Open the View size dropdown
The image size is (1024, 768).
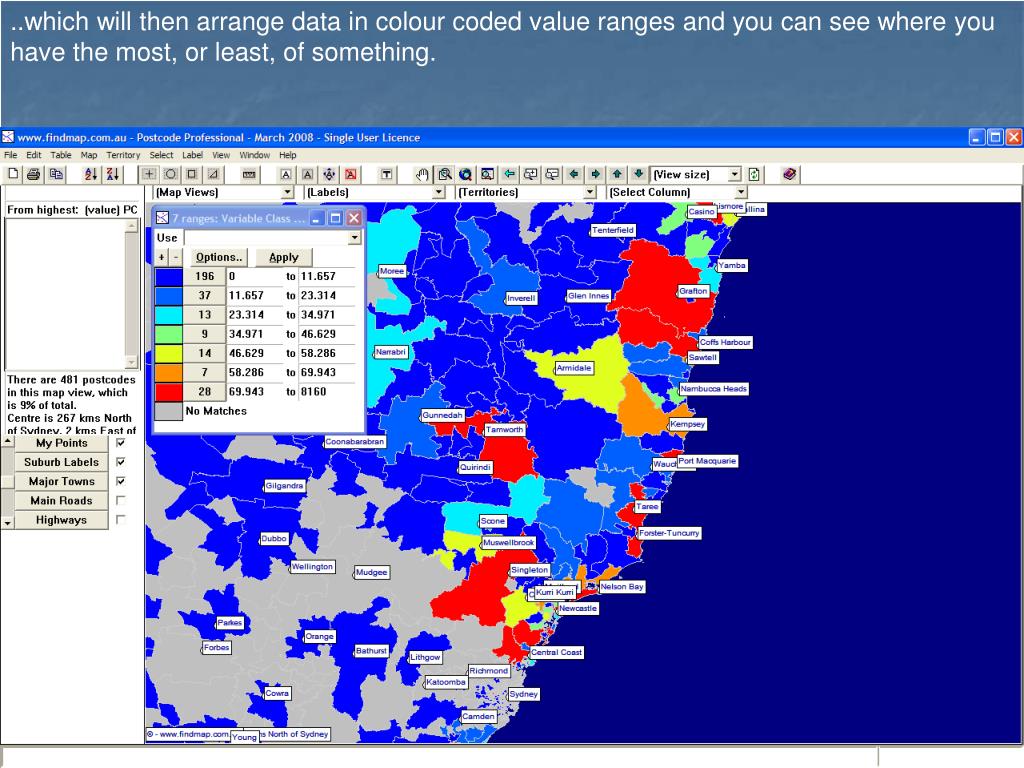pyautogui.click(x=735, y=174)
